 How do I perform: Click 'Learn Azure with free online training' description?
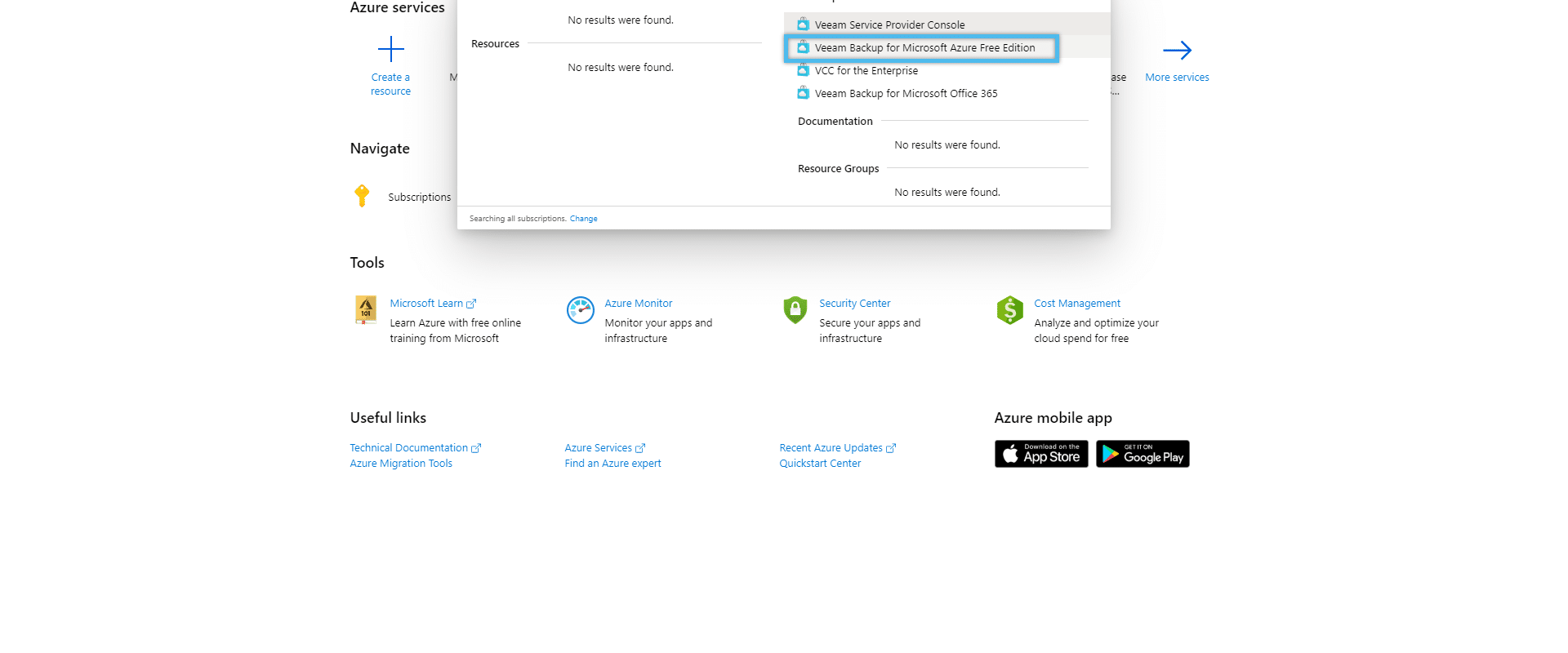pos(455,331)
